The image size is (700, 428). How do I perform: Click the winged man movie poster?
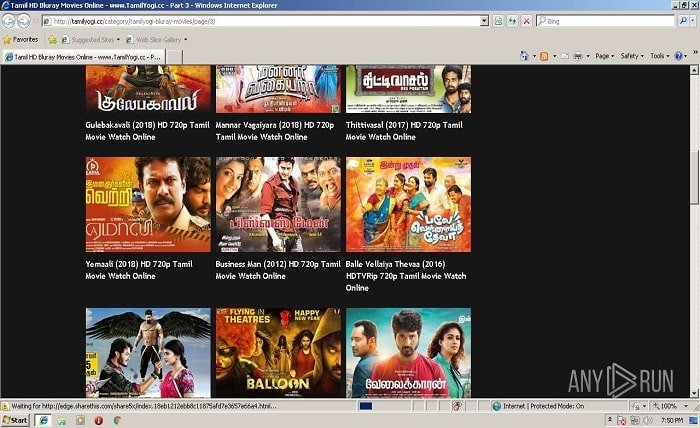click(148, 353)
